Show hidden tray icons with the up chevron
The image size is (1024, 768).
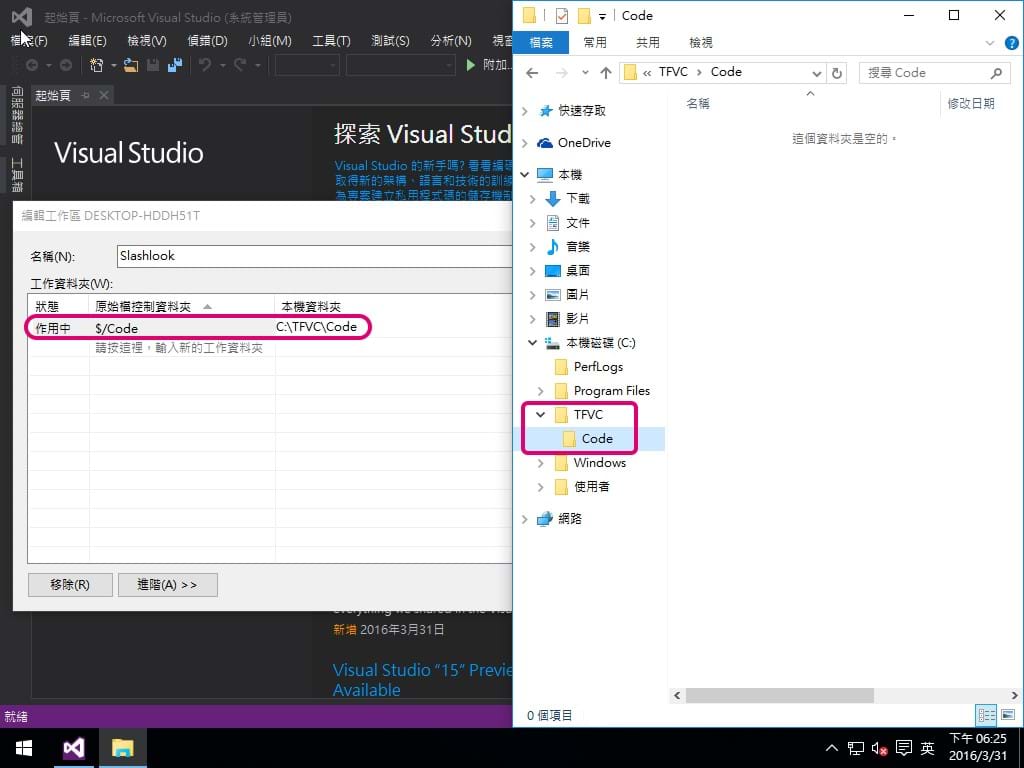[831, 748]
